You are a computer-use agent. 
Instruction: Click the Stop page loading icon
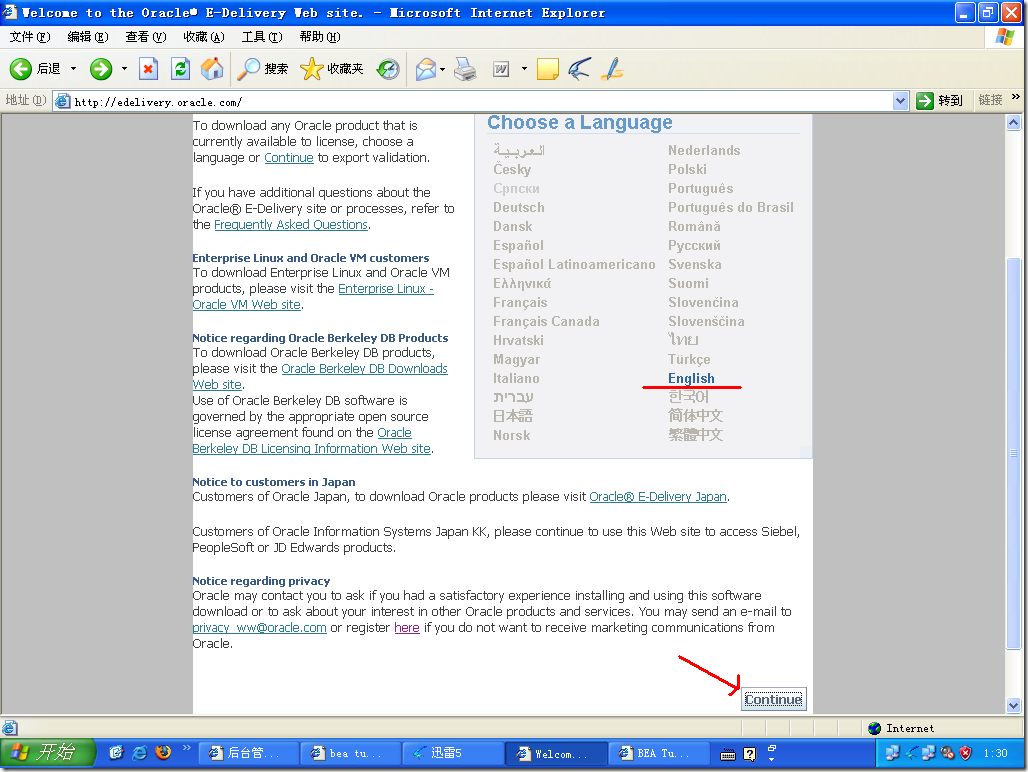pyautogui.click(x=148, y=69)
